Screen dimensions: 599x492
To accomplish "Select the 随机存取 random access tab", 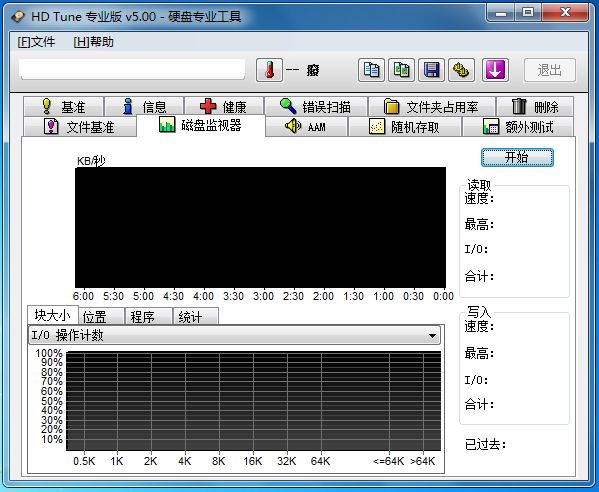I will tap(405, 126).
